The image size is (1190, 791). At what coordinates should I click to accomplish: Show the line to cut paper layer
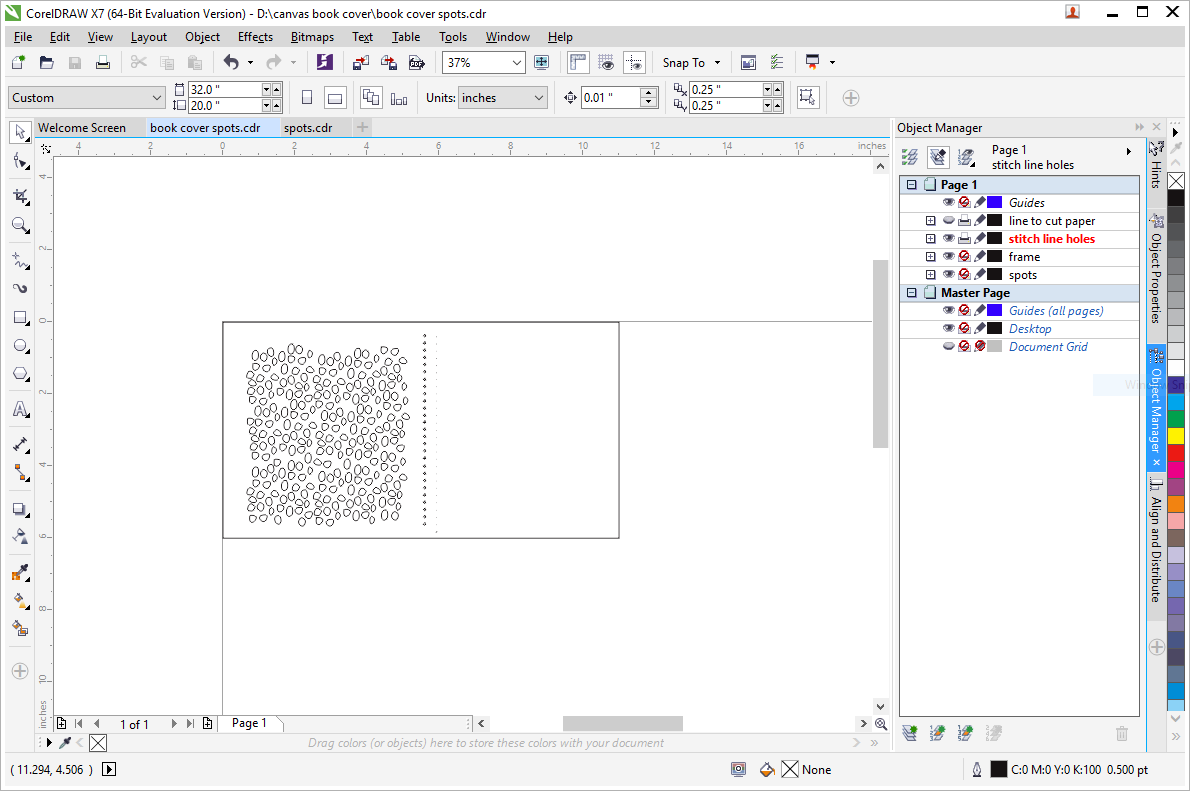pos(949,221)
